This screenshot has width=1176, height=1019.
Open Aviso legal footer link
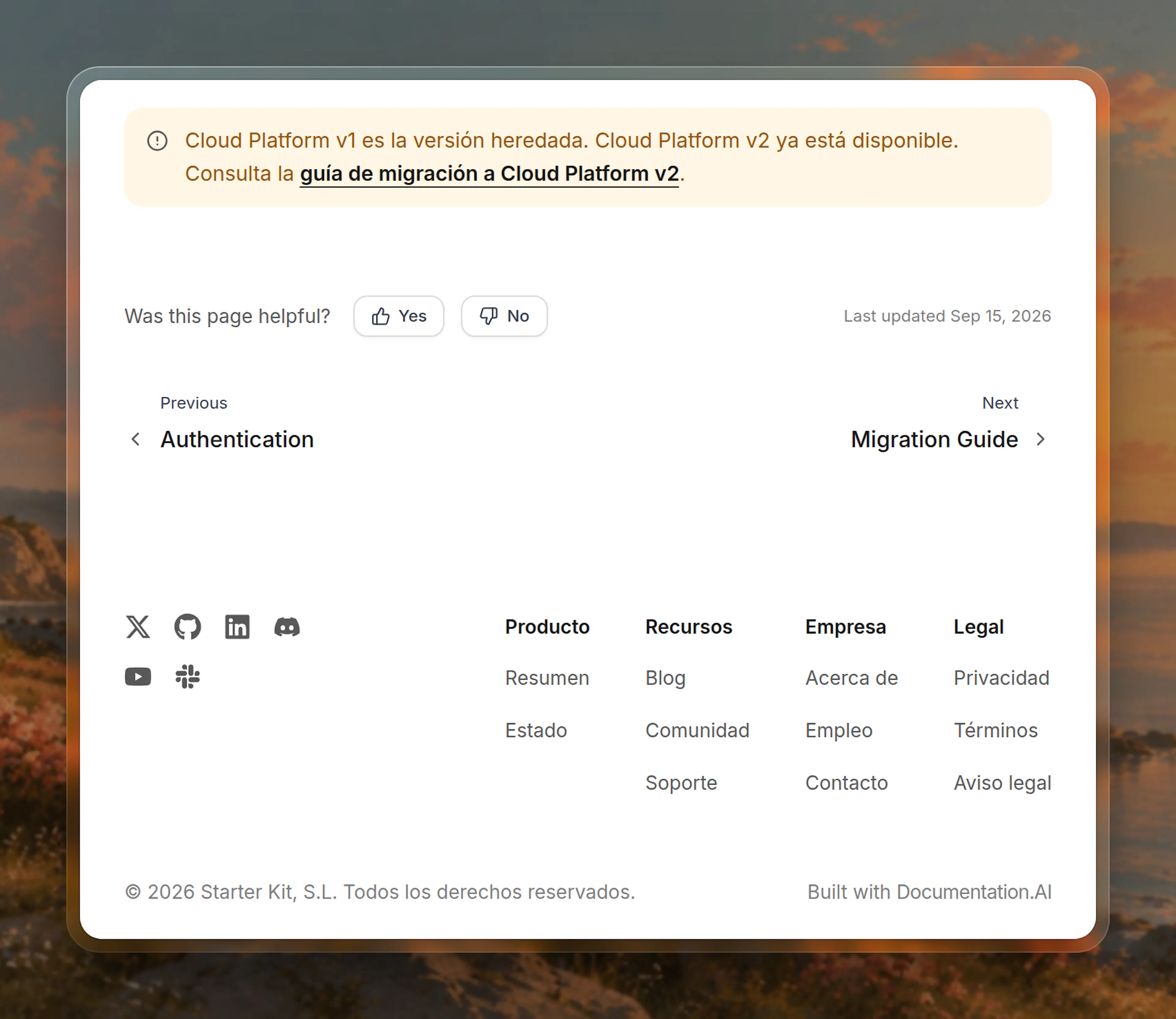click(1002, 783)
